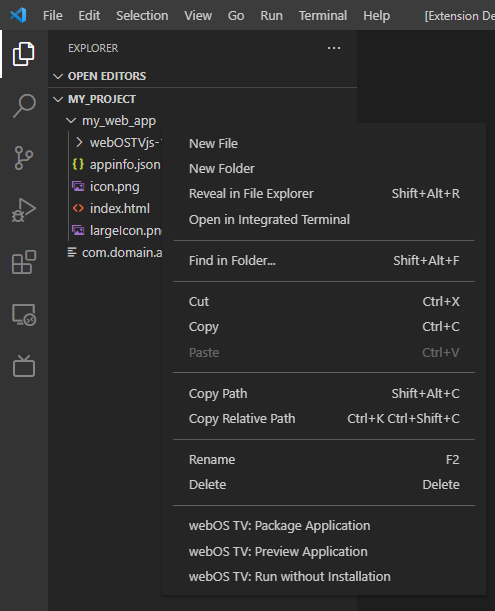Open the webOS TV view icon
The width and height of the screenshot is (495, 611).
(24, 366)
